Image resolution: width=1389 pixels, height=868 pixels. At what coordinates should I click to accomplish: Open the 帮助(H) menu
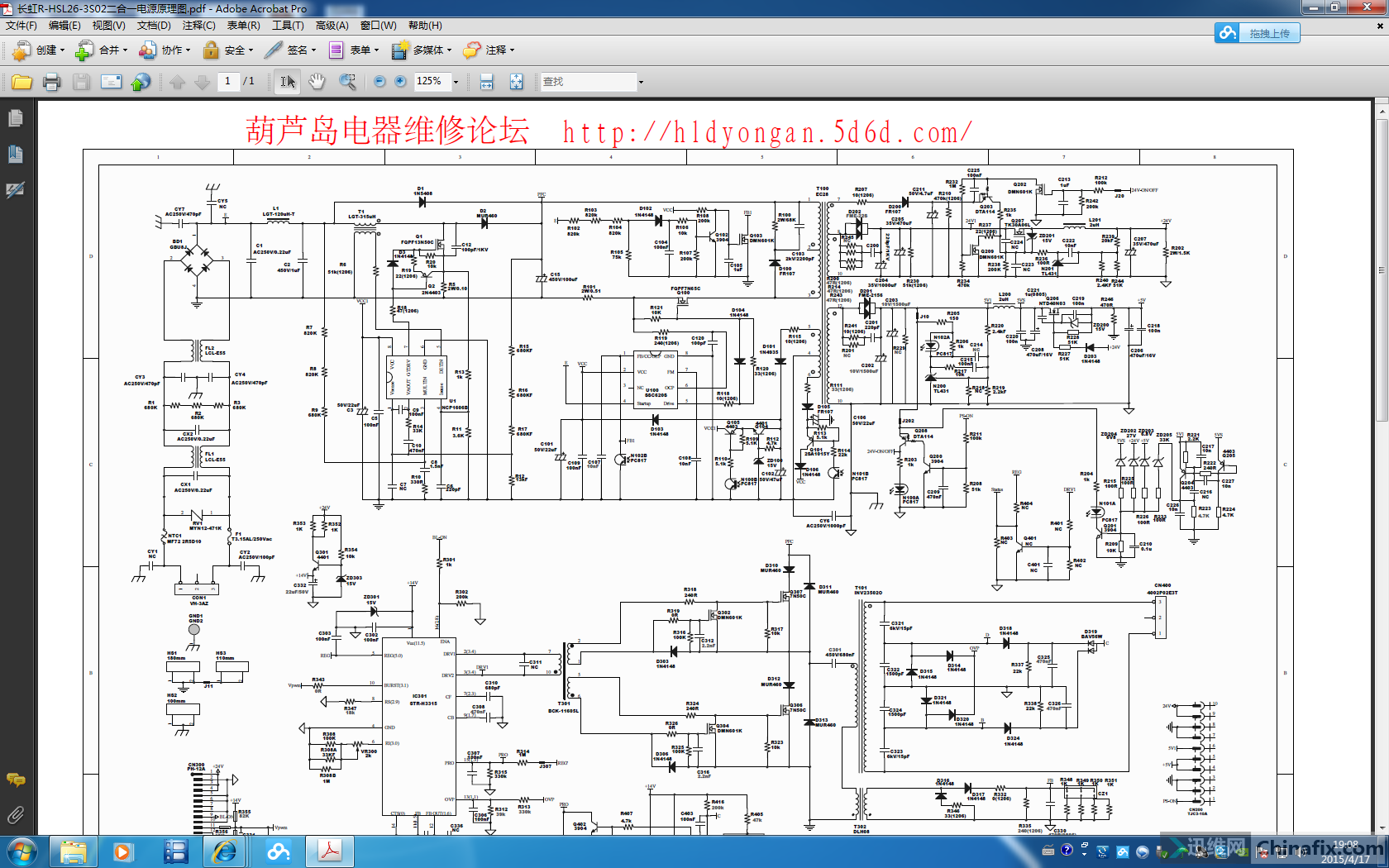[x=425, y=26]
